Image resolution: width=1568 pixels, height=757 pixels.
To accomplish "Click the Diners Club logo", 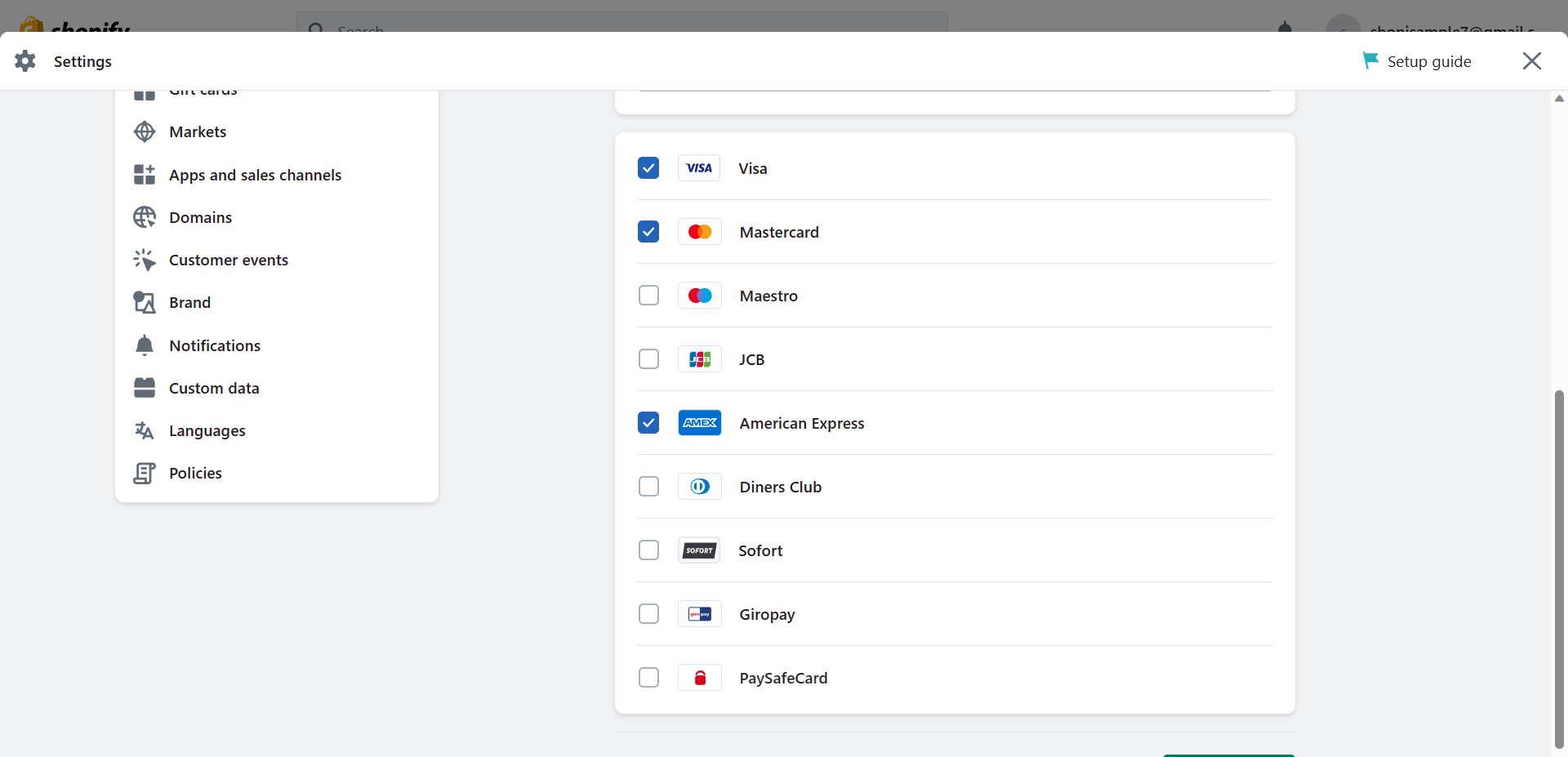I will 700,487.
